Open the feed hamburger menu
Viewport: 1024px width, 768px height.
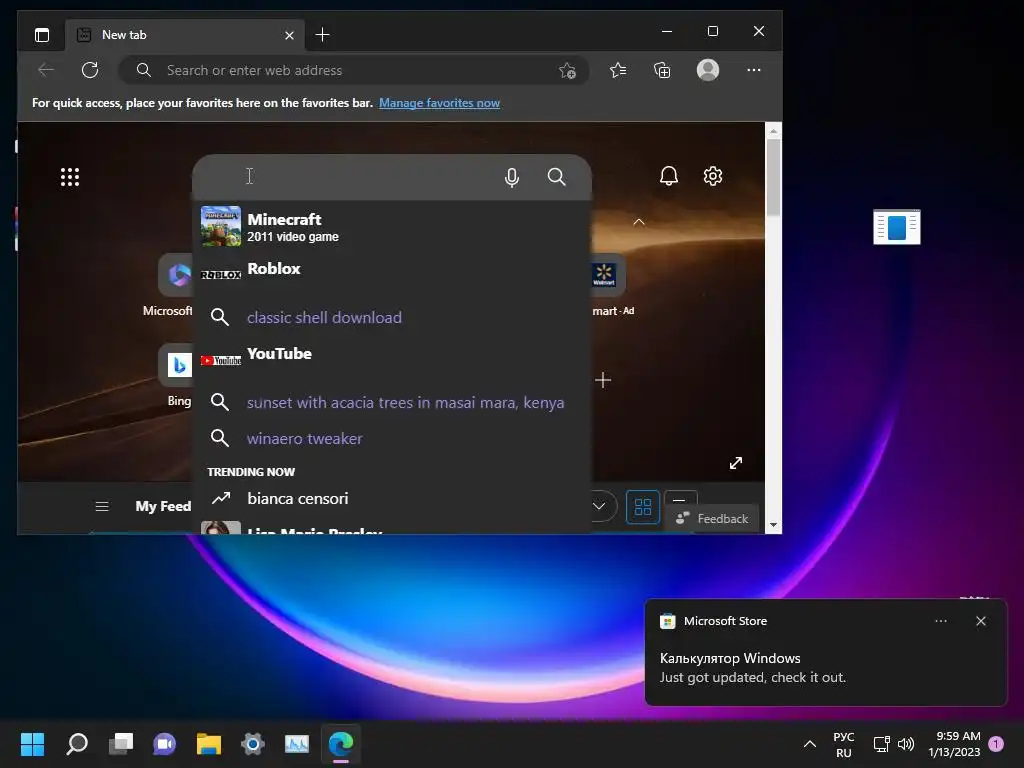click(102, 506)
